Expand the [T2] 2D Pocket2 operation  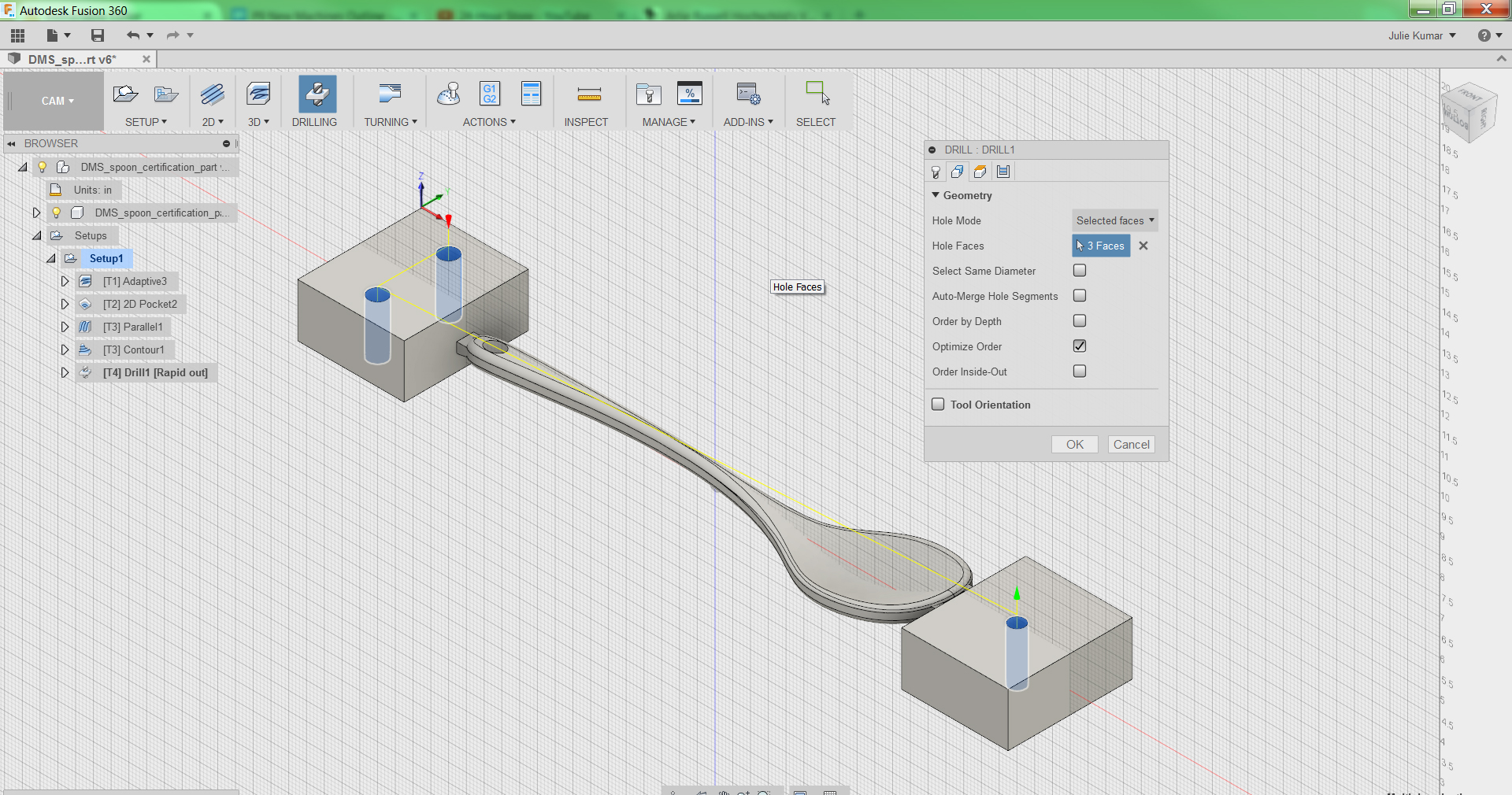[x=65, y=304]
